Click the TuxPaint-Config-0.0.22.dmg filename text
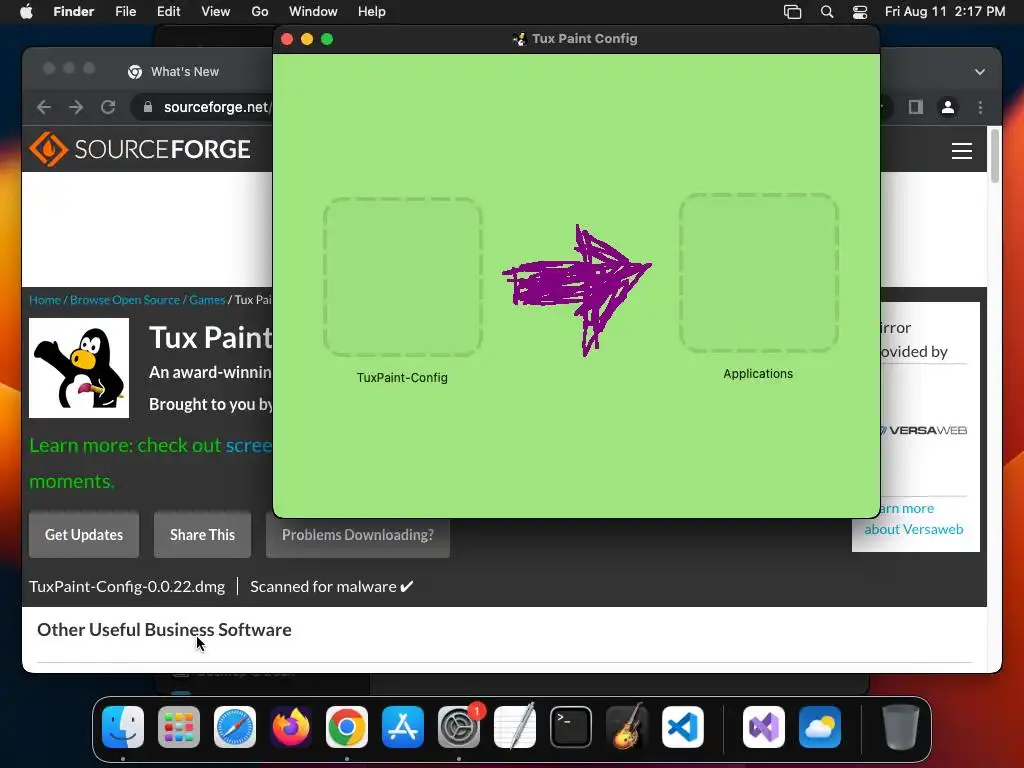 [127, 586]
